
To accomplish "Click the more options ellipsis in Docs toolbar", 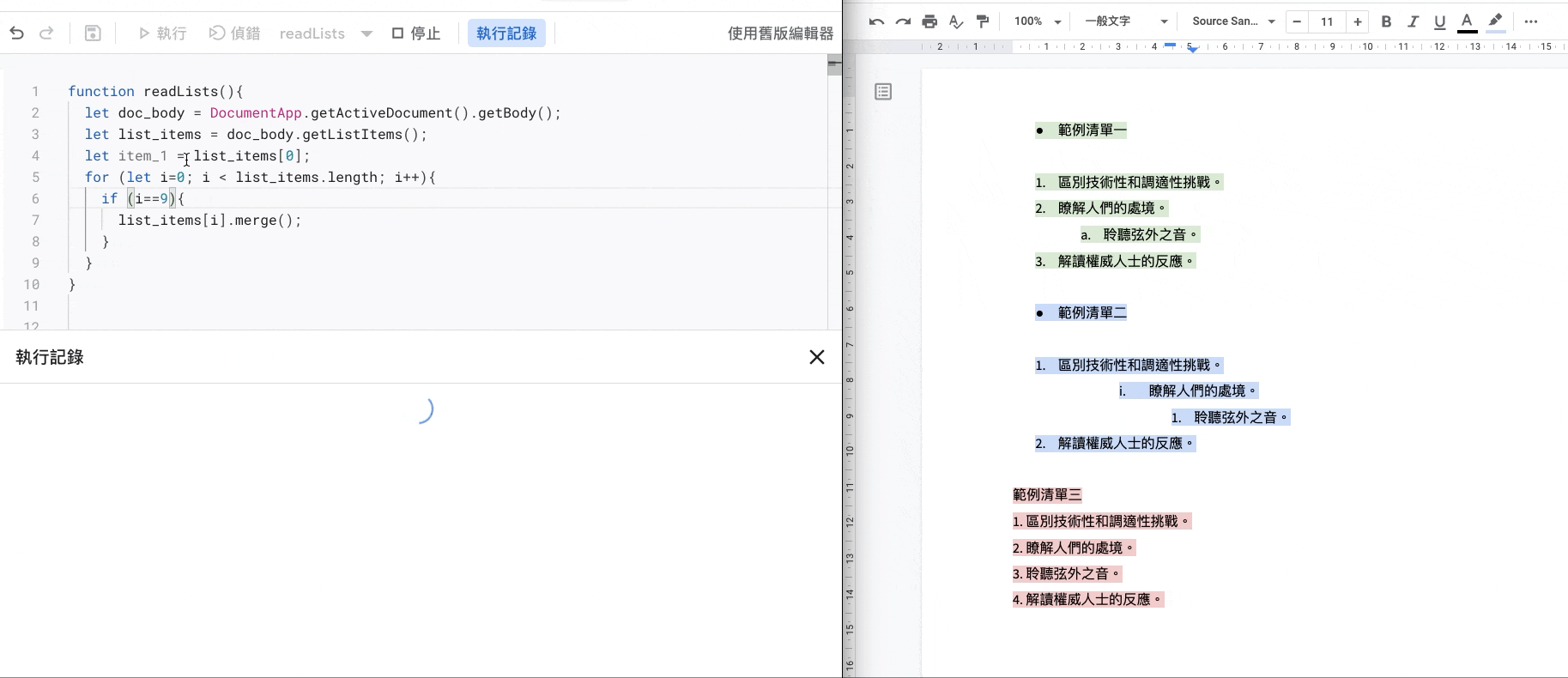I will tap(1531, 21).
